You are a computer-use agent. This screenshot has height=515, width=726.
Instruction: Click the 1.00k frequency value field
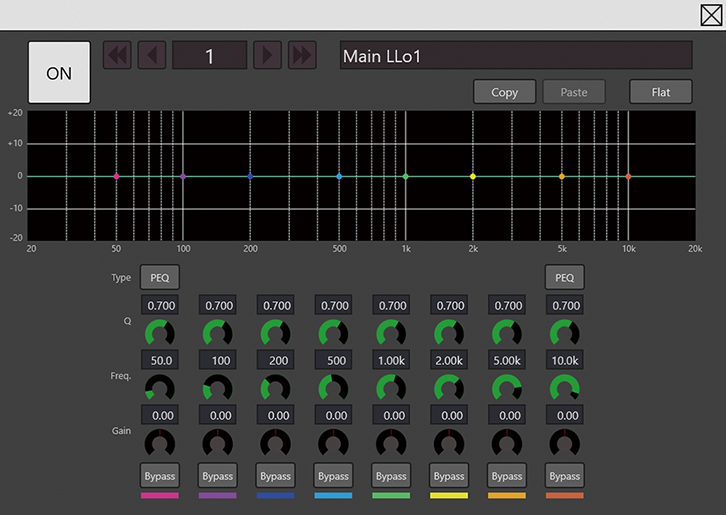(392, 359)
